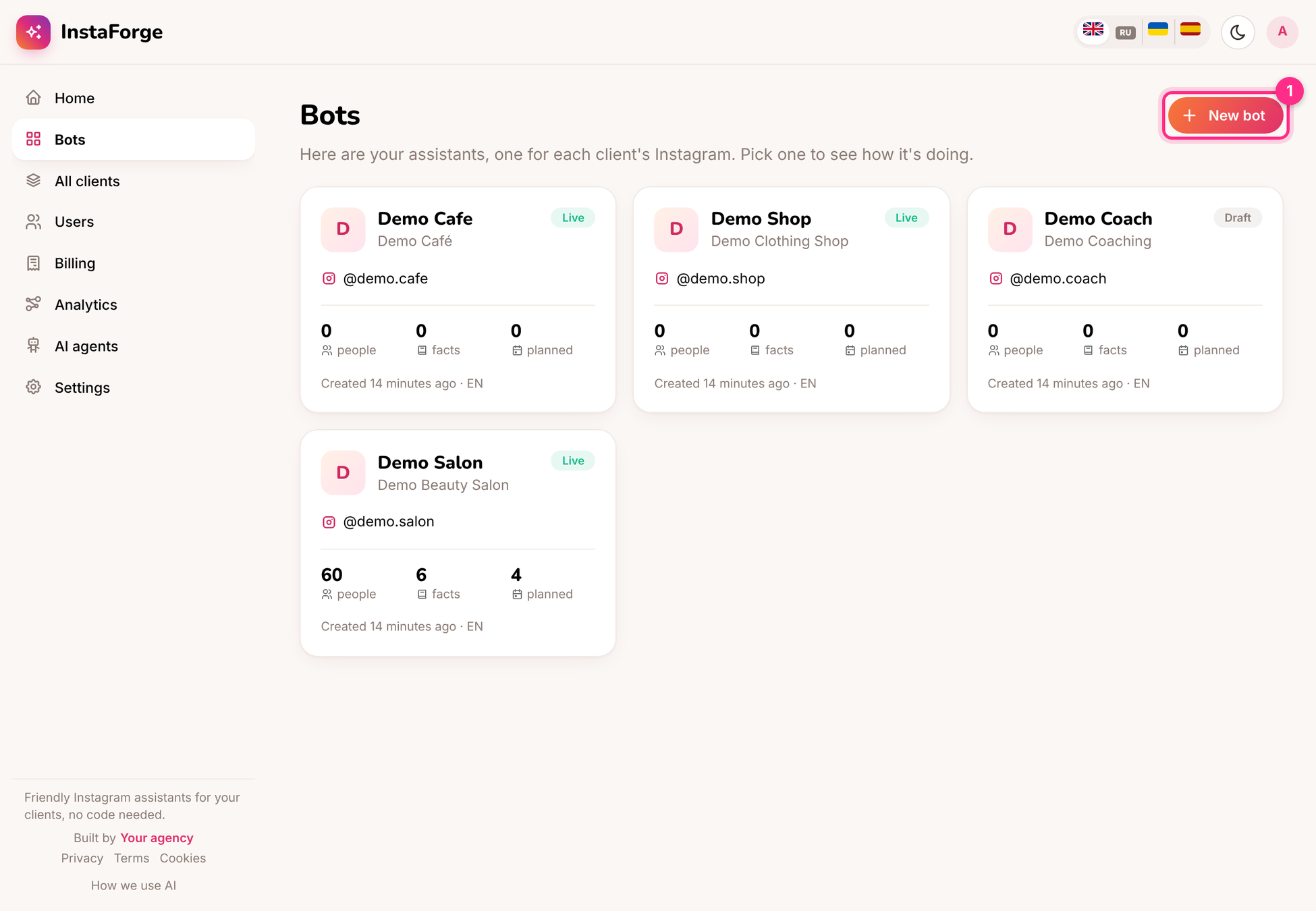Open How we use AI link
Viewport: 1316px width, 911px height.
(134, 885)
